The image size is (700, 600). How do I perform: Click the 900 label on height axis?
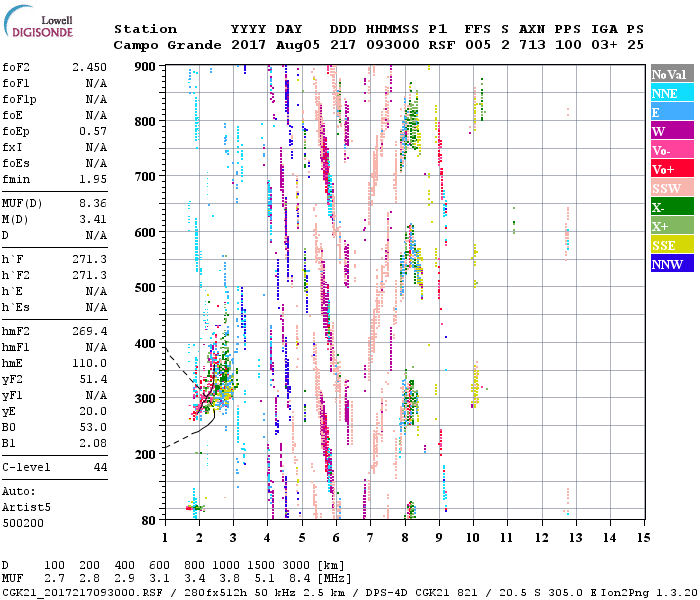[x=146, y=67]
